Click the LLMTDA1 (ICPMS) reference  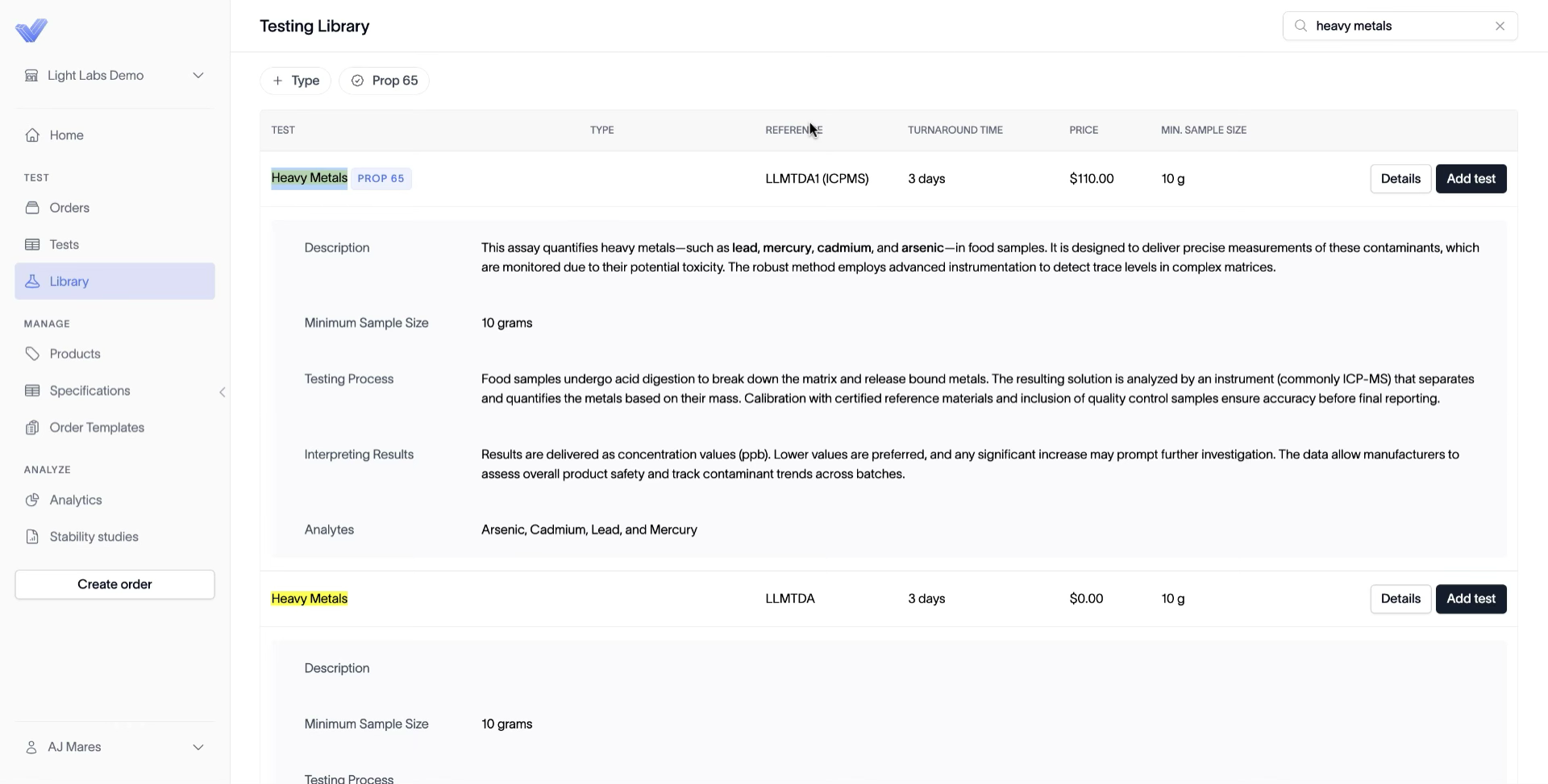tap(817, 179)
